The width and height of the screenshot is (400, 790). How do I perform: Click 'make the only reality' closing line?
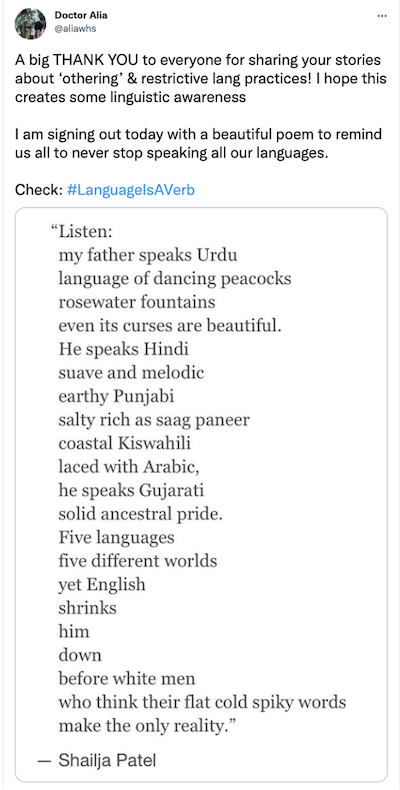(x=148, y=726)
